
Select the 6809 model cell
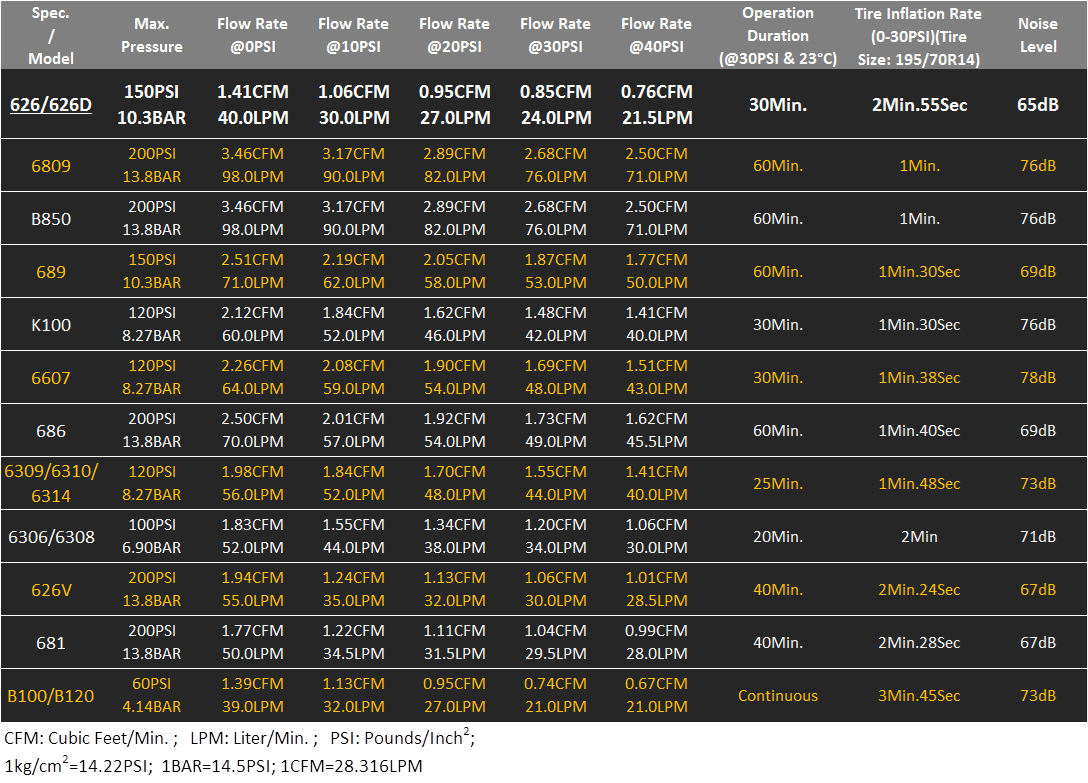pyautogui.click(x=51, y=166)
